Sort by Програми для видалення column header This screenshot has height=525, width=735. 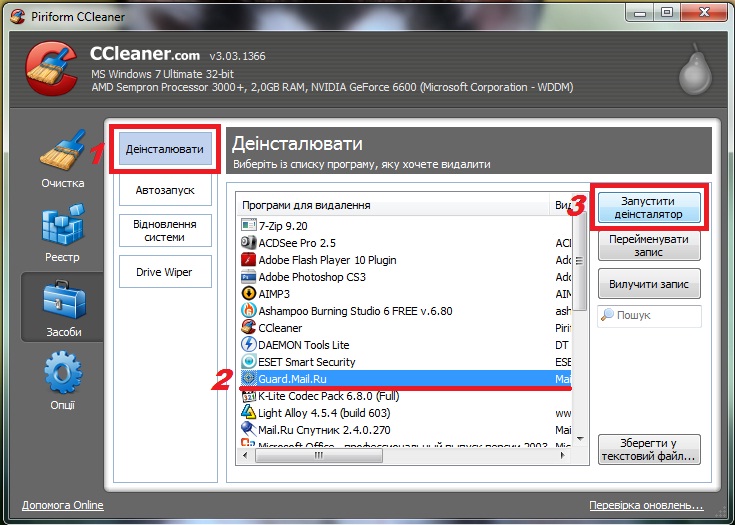tap(393, 205)
